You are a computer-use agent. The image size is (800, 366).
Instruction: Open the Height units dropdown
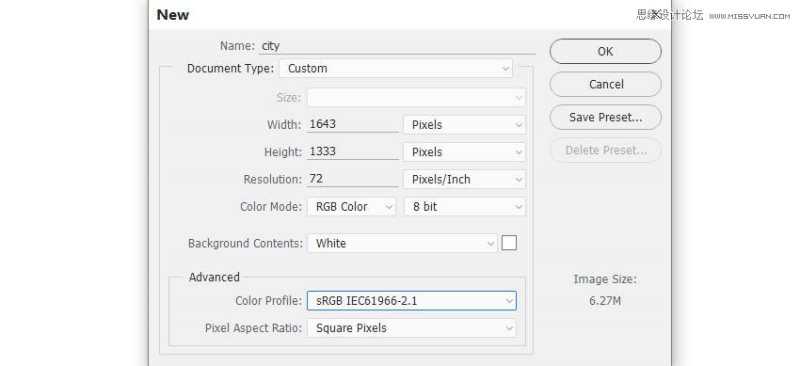click(x=464, y=152)
